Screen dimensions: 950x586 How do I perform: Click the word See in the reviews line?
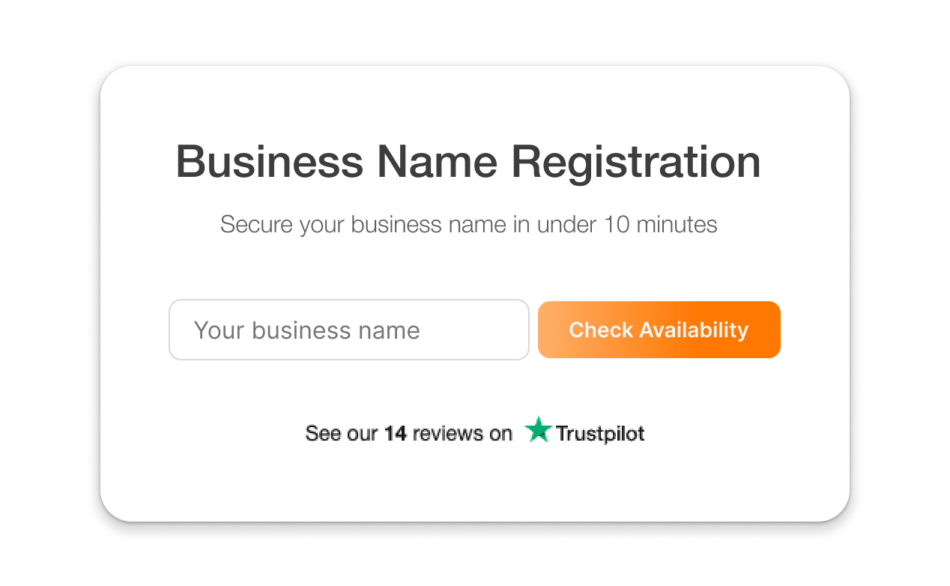[x=323, y=433]
